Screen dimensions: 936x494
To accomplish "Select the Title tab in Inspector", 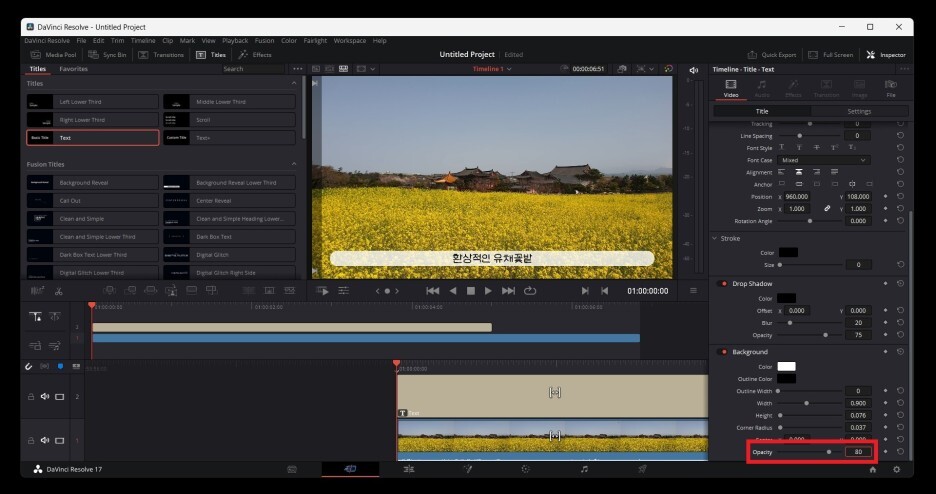I will (762, 112).
